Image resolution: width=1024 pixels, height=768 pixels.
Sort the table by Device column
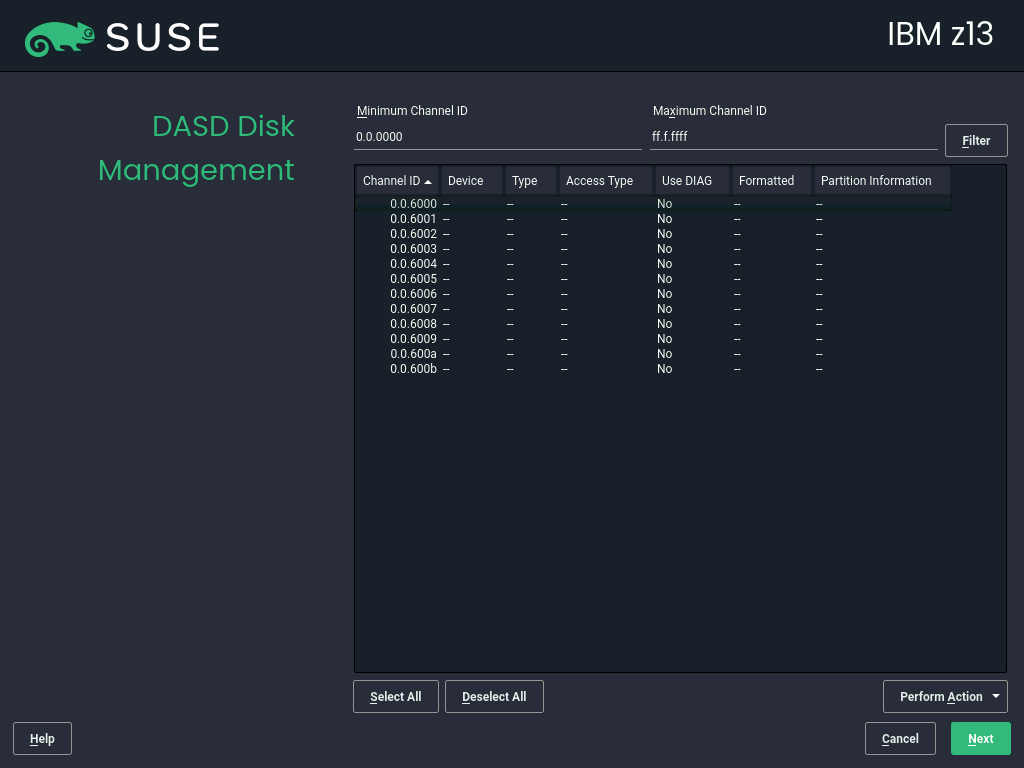(465, 181)
